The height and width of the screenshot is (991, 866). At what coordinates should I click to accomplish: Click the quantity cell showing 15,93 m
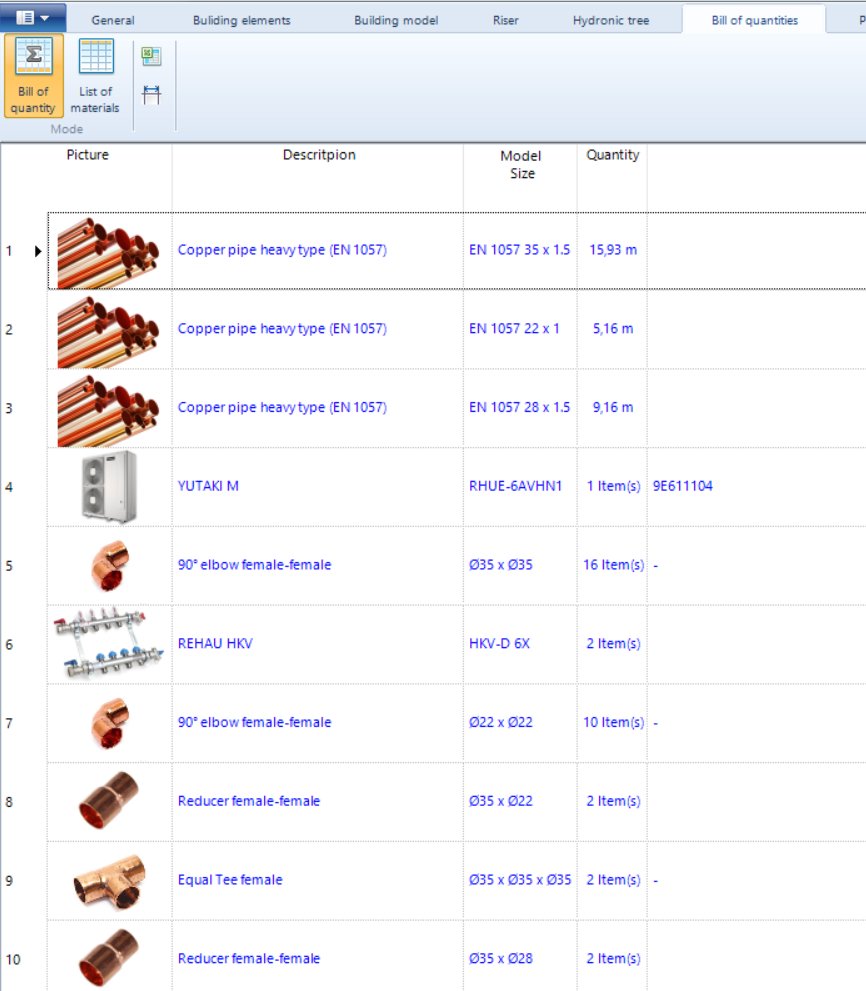[611, 250]
